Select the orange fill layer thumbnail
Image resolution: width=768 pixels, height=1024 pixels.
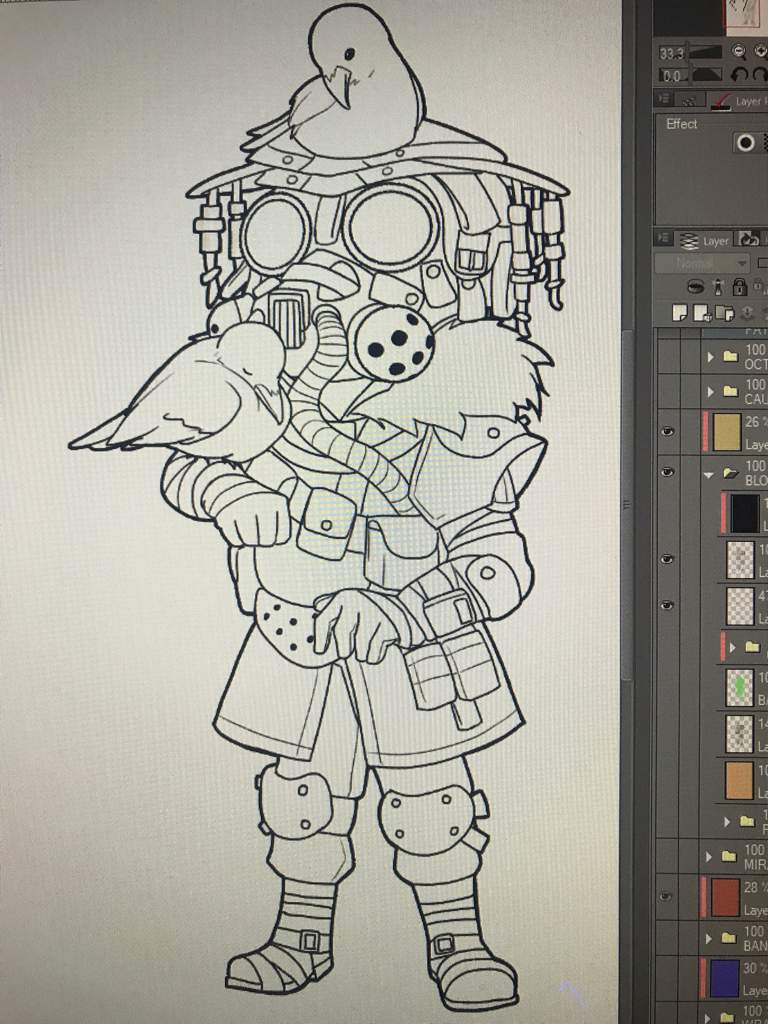(740, 779)
